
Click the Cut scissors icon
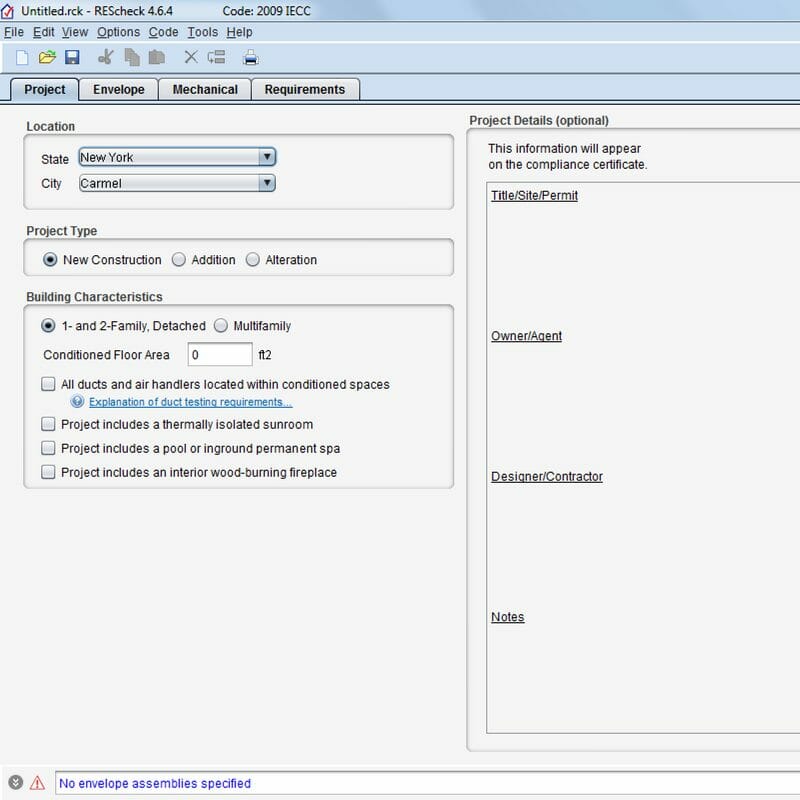[x=106, y=57]
